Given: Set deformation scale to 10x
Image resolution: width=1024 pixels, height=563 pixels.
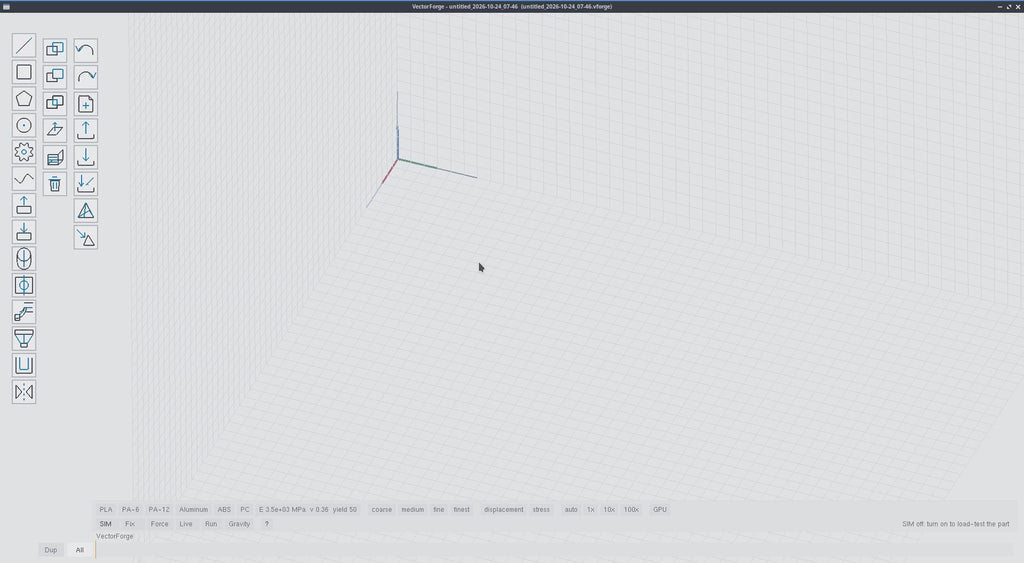Looking at the screenshot, I should click(609, 509).
